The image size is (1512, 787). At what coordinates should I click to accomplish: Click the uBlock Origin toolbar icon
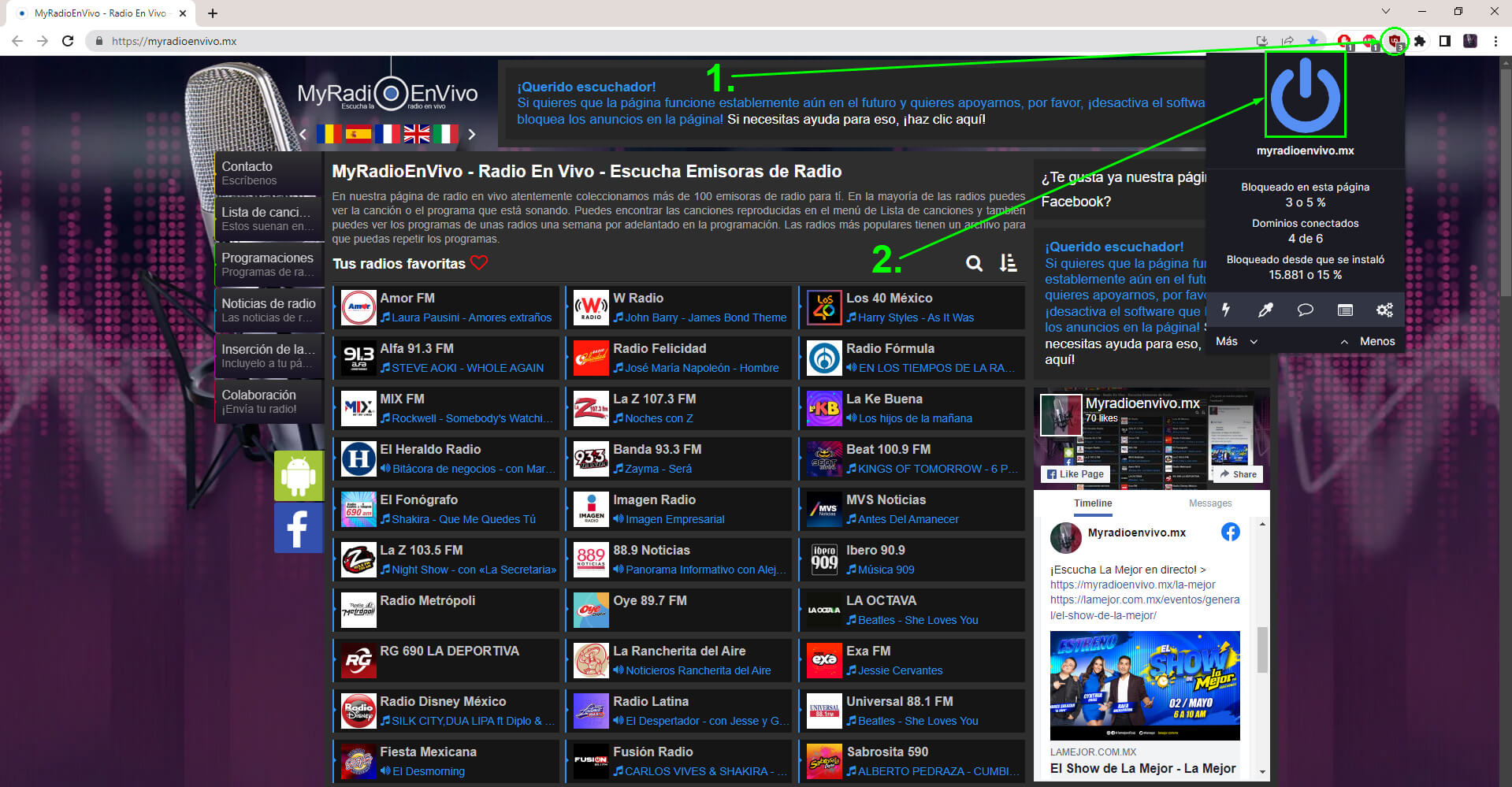click(x=1395, y=41)
